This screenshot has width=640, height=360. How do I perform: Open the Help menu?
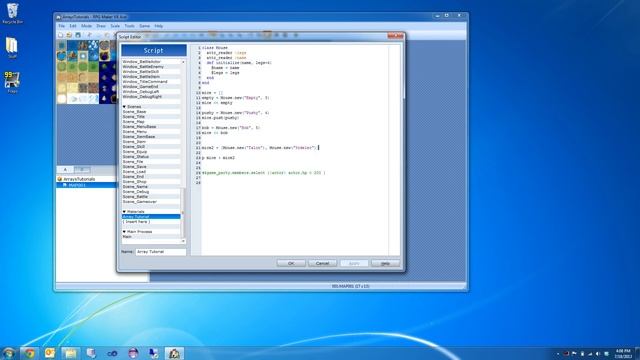[159, 26]
